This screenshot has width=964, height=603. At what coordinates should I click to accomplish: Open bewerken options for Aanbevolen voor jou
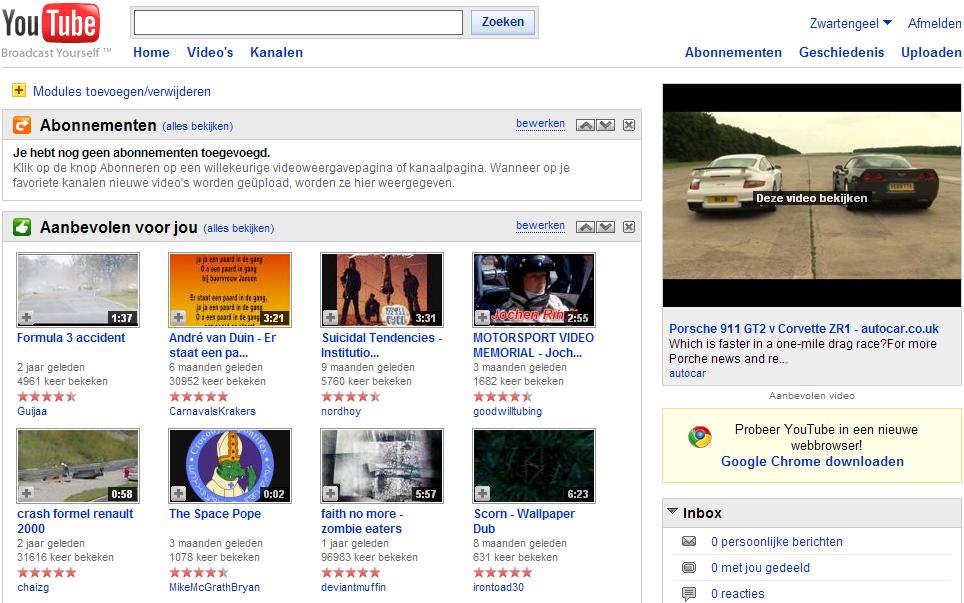540,226
